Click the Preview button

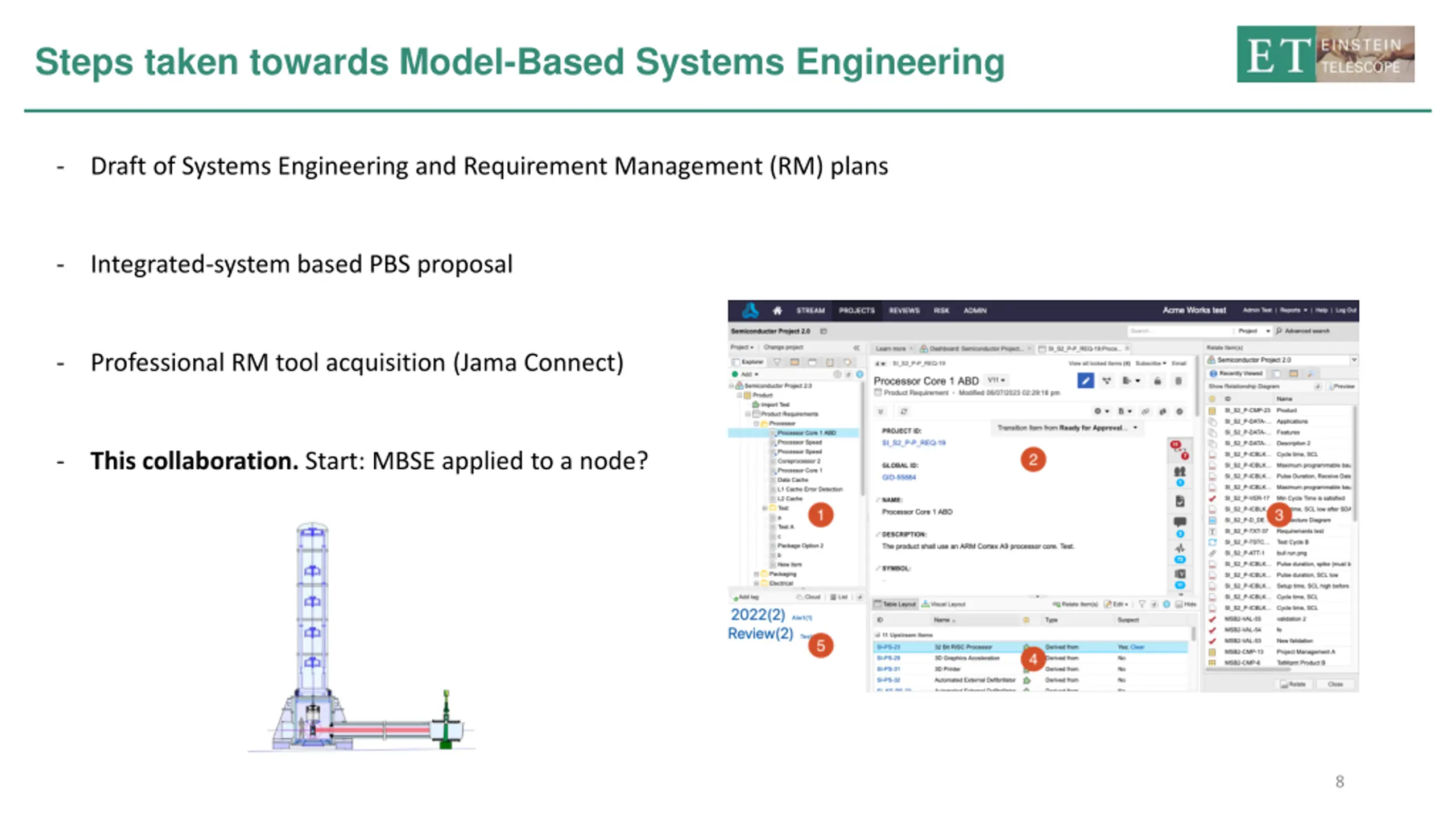coord(1341,387)
